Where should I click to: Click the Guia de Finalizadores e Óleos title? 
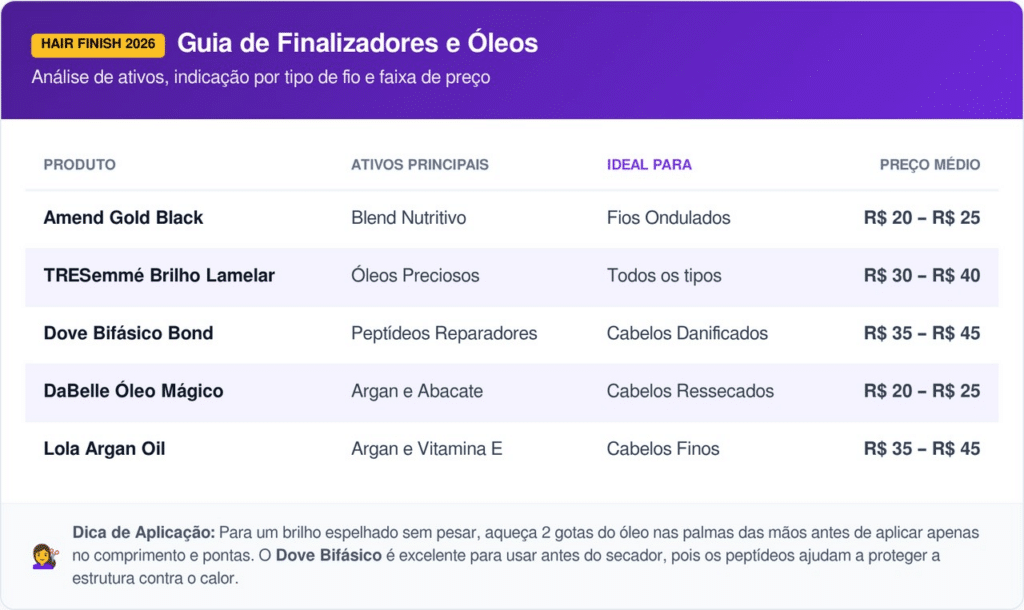click(357, 44)
